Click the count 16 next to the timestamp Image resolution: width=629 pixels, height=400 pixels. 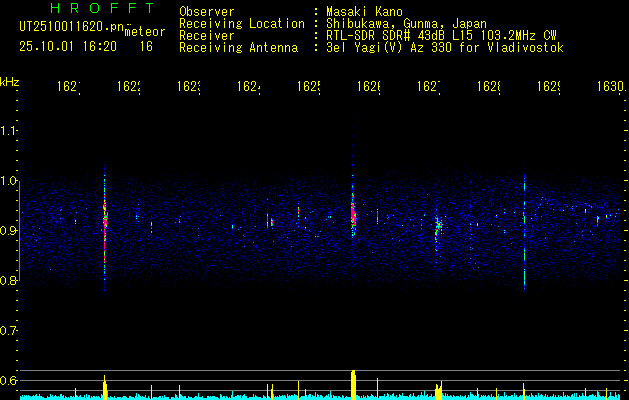[146, 47]
